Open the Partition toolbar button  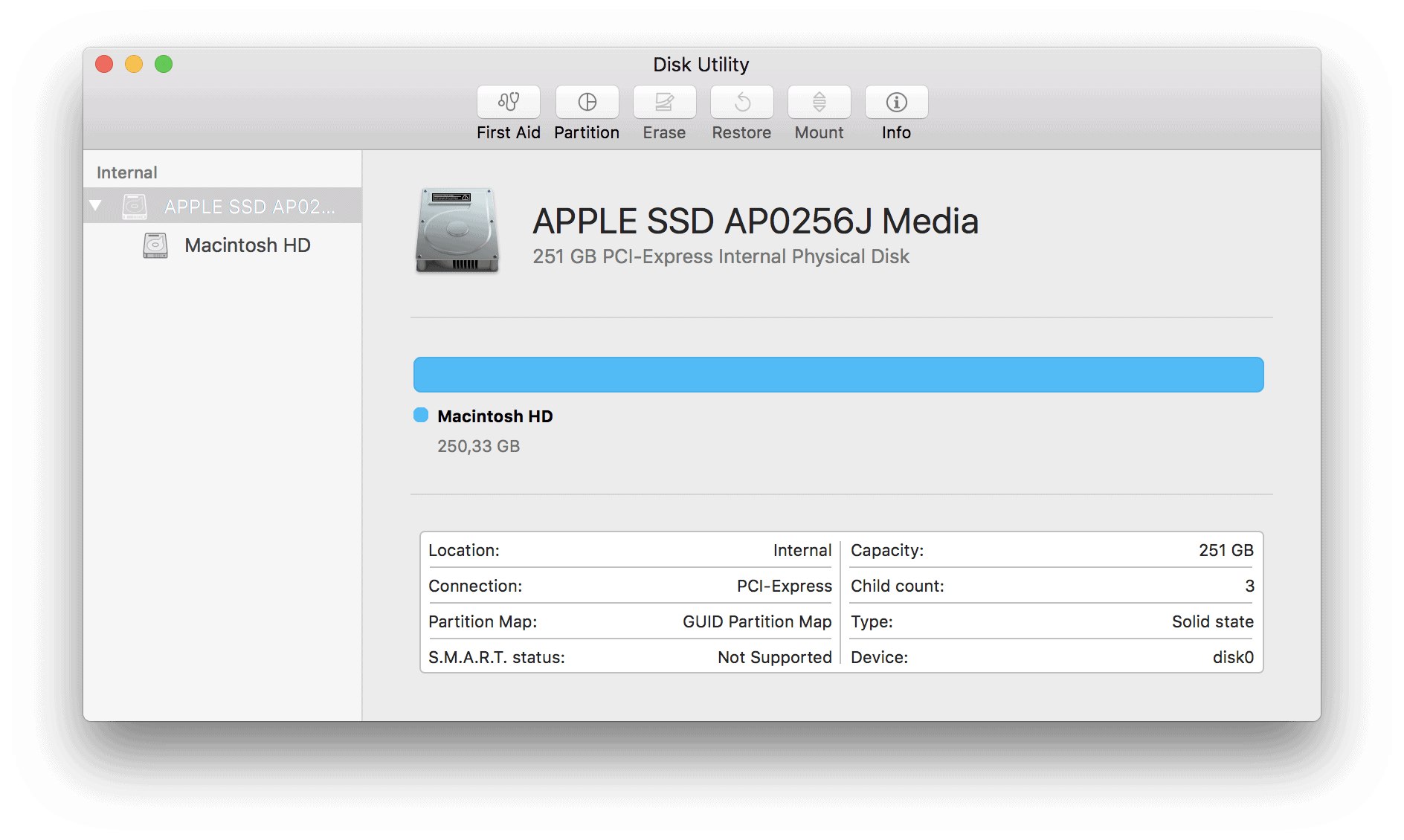(587, 102)
